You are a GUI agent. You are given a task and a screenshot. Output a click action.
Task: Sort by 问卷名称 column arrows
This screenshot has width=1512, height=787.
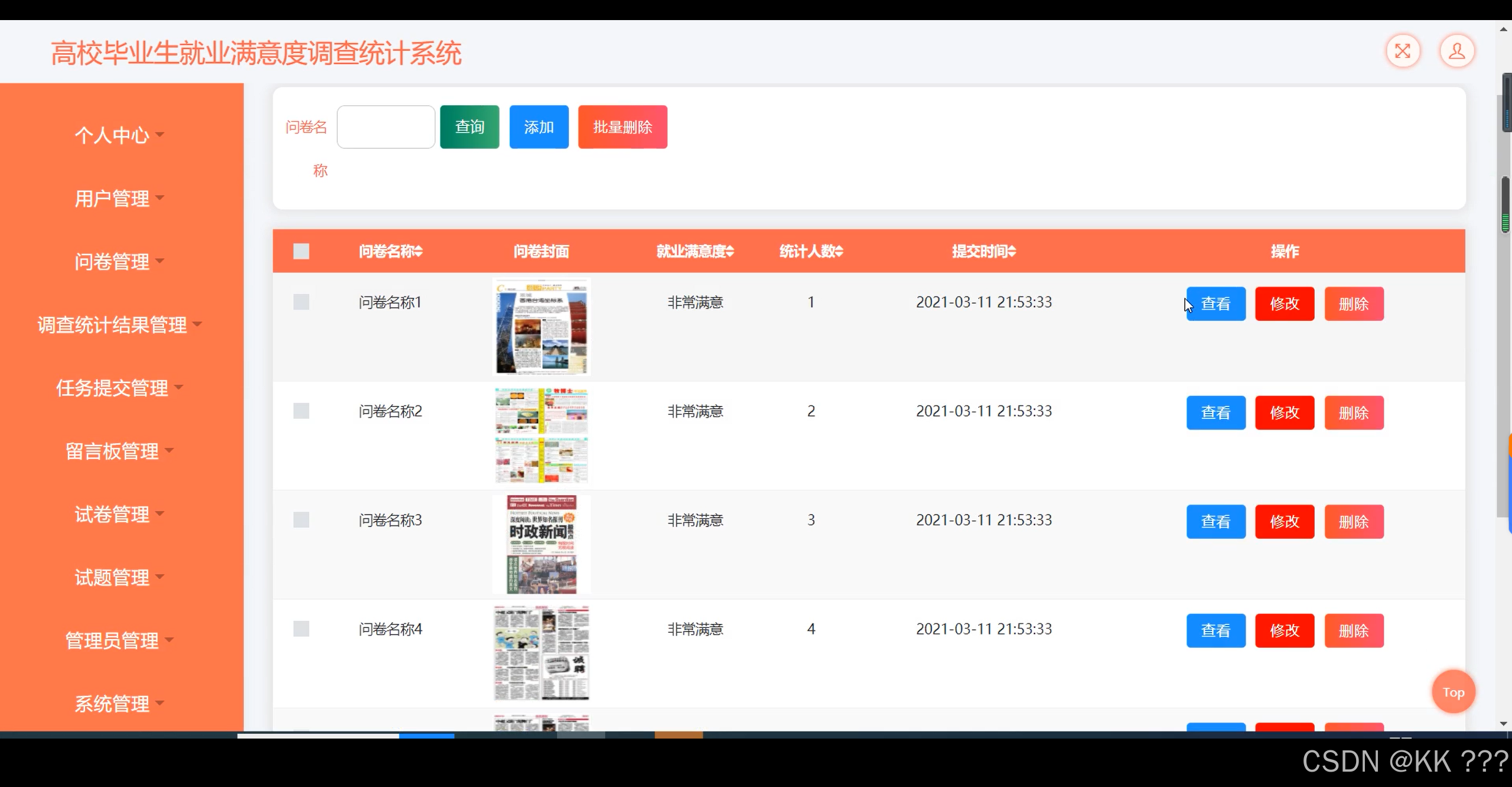pyautogui.click(x=419, y=252)
